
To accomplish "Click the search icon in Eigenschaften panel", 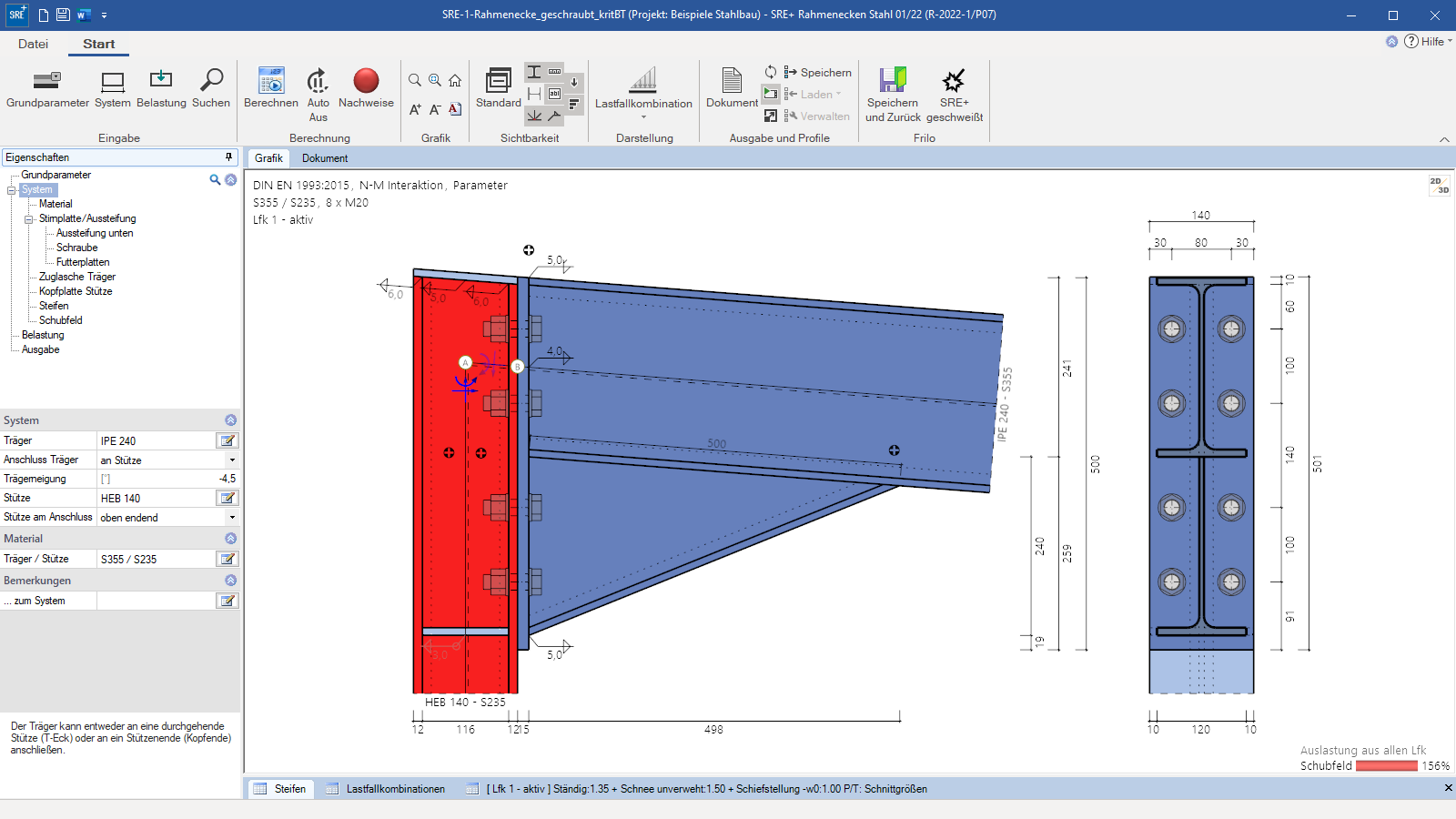I will pyautogui.click(x=215, y=179).
